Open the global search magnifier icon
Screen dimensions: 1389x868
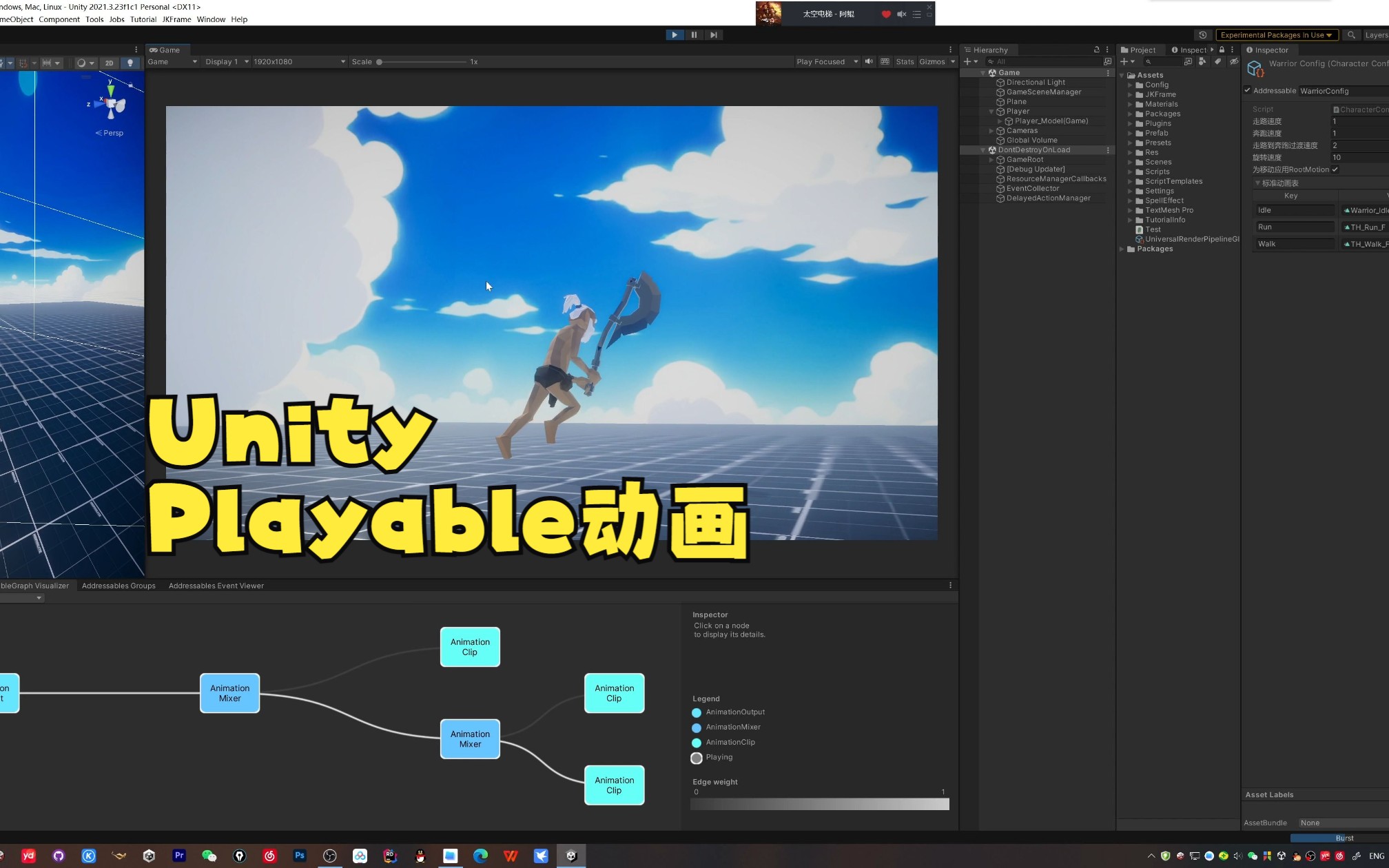coord(1351,35)
